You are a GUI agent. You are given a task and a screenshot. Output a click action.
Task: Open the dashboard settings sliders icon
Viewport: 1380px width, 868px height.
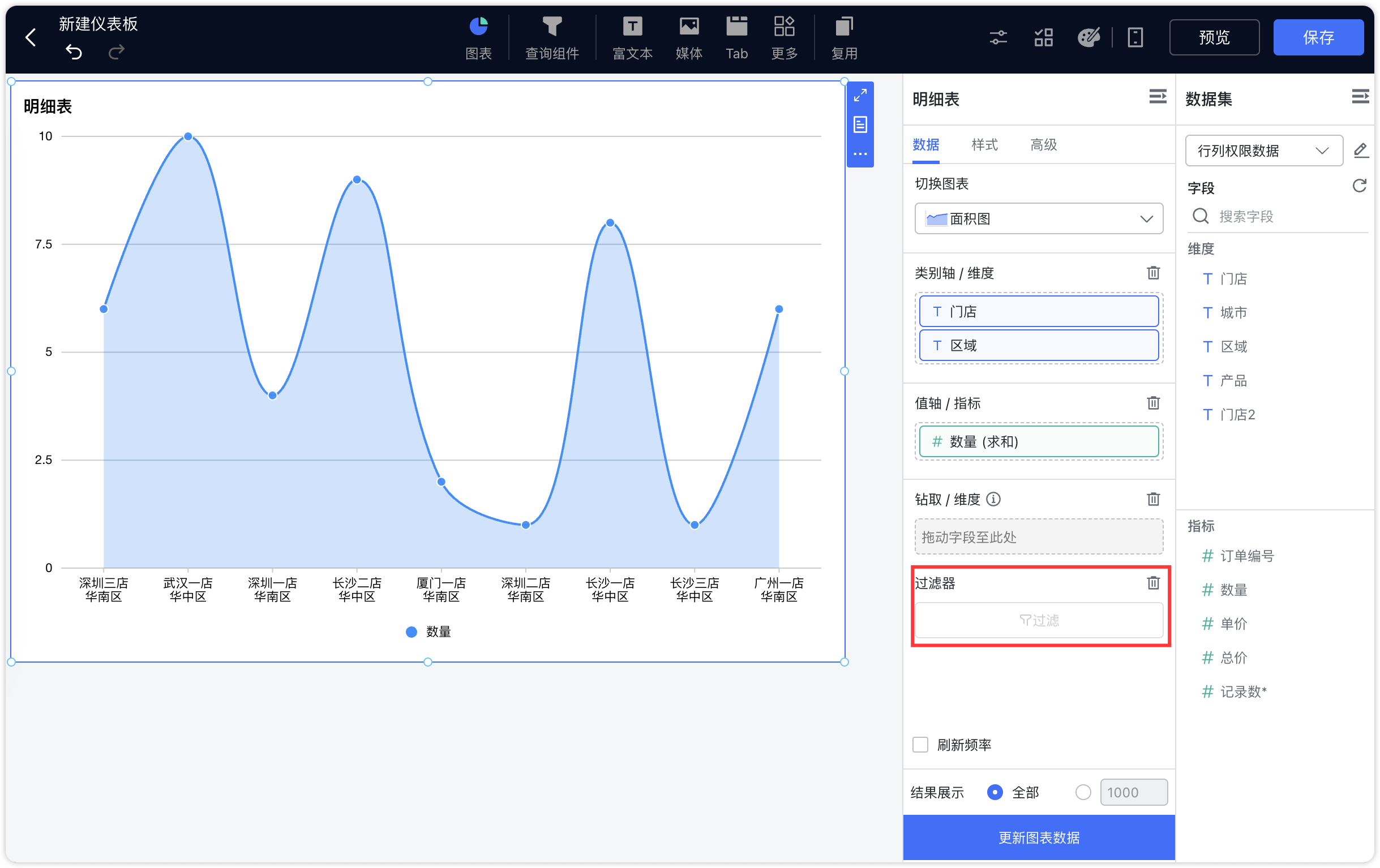tap(998, 38)
